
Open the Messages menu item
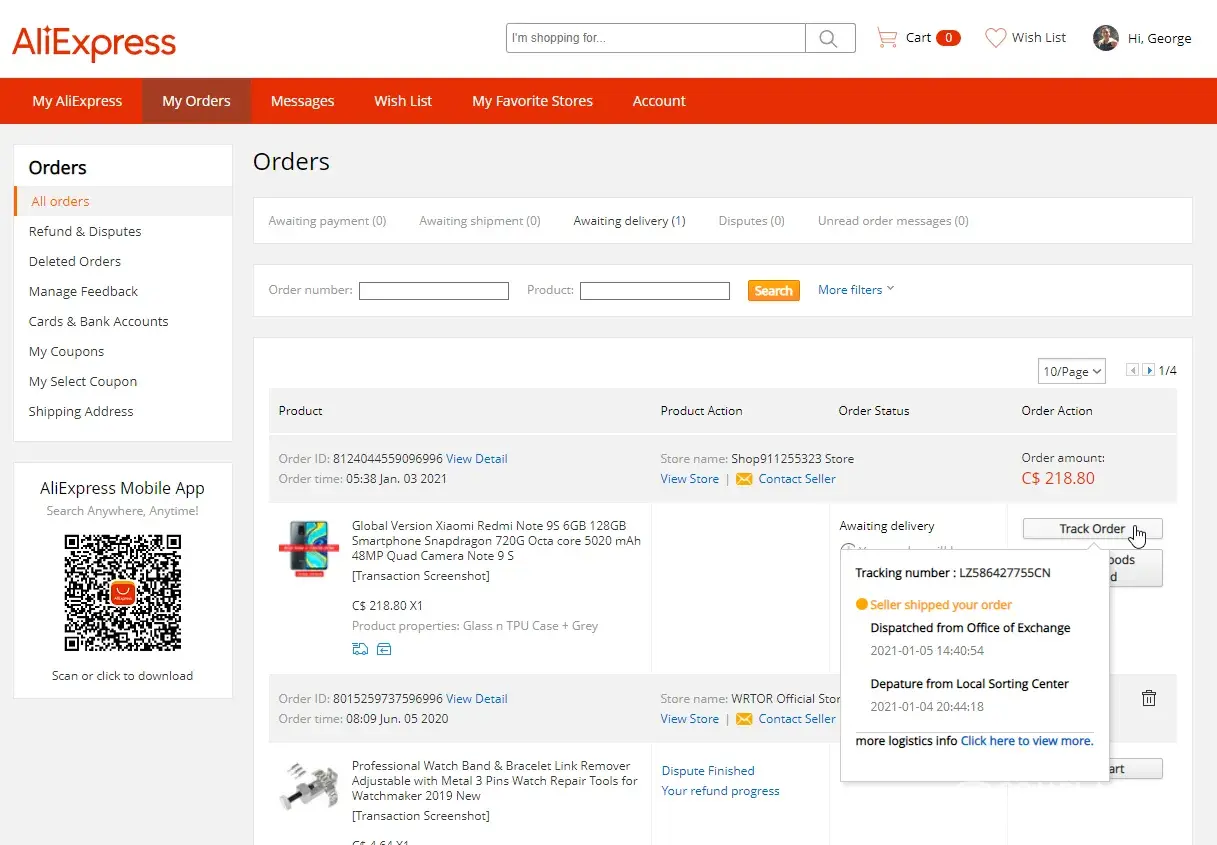302,101
